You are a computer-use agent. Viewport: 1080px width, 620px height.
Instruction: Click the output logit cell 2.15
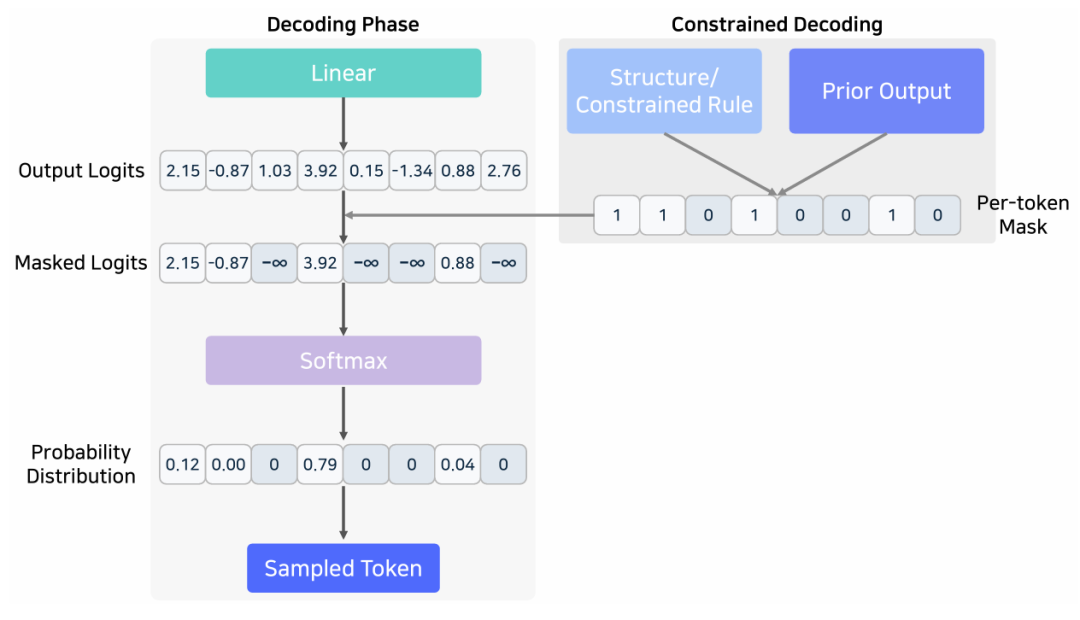pyautogui.click(x=183, y=171)
